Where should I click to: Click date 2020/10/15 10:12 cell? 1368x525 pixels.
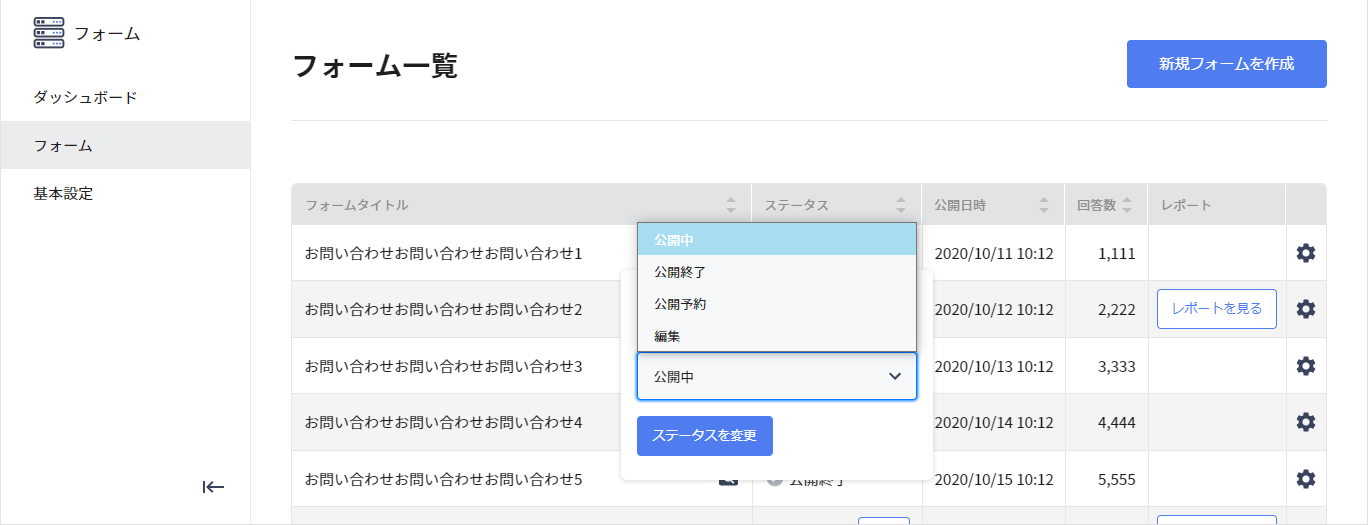pyautogui.click(x=994, y=479)
